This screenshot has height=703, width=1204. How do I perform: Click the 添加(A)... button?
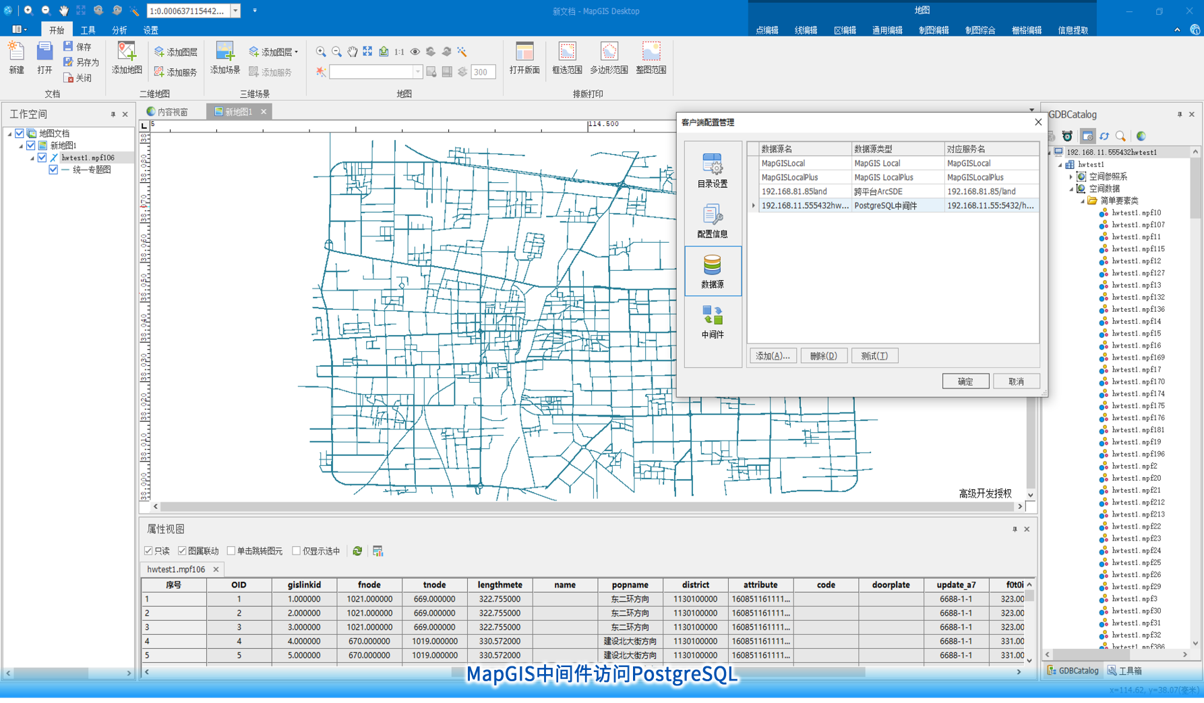click(773, 356)
